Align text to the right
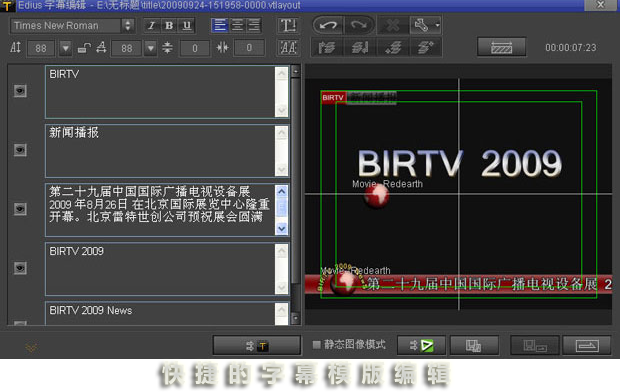This screenshot has height=392, width=620. click(x=254, y=25)
